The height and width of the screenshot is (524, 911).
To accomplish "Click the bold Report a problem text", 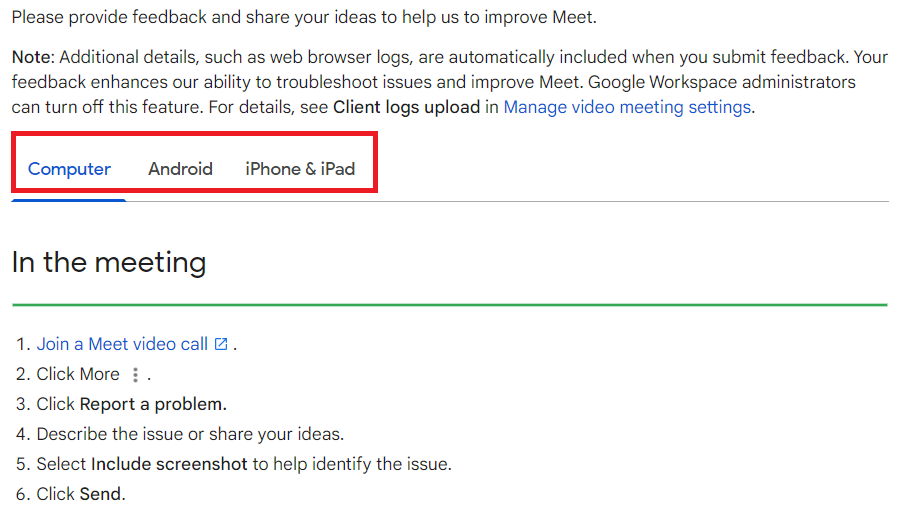I will 153,404.
